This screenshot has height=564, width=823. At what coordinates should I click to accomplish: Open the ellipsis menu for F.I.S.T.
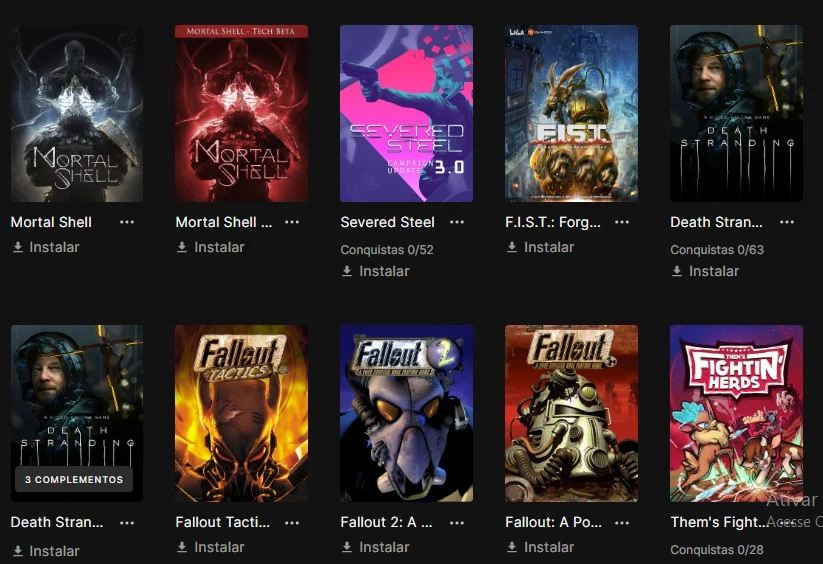[622, 222]
